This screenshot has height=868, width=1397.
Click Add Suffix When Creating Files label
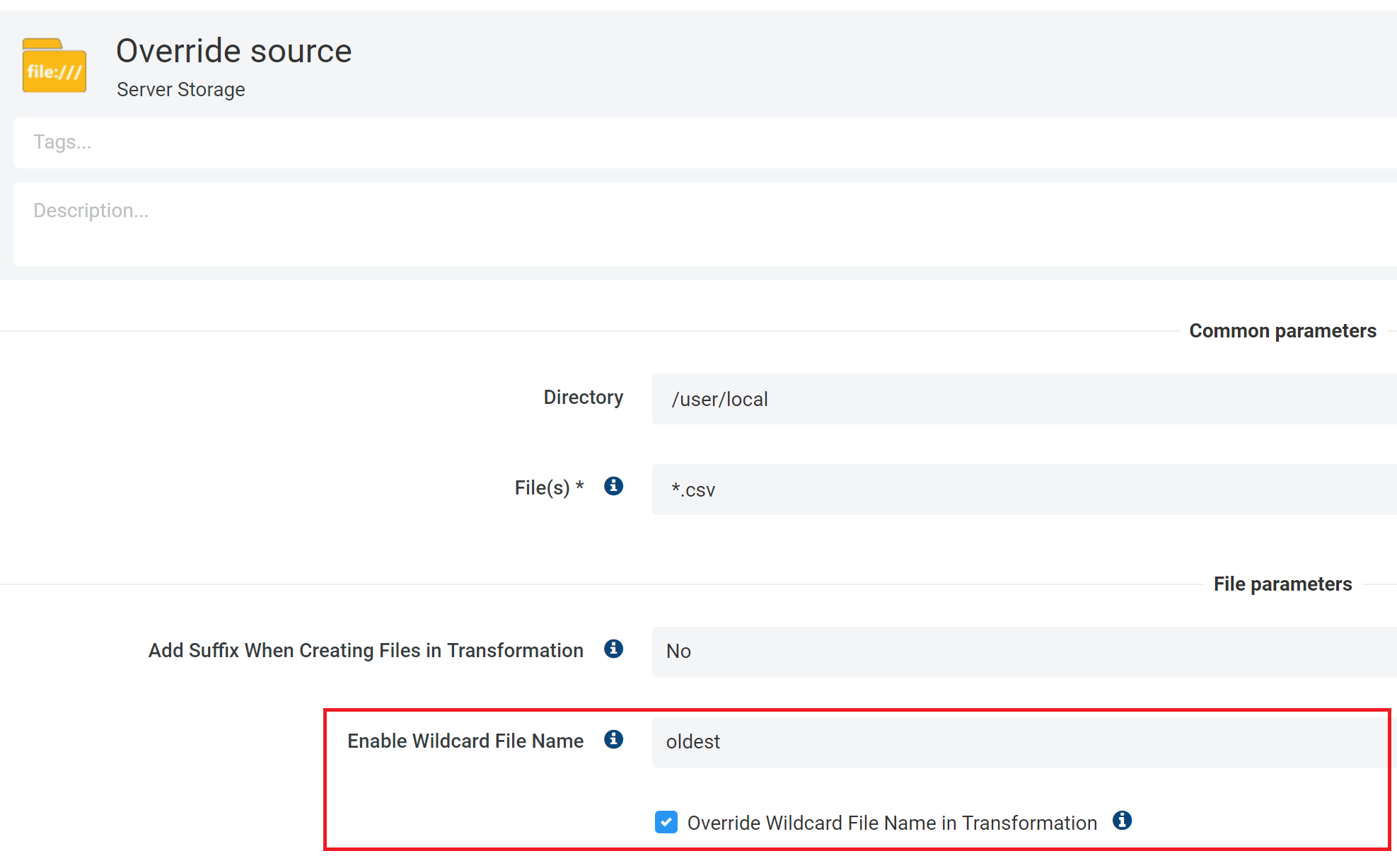click(x=366, y=651)
